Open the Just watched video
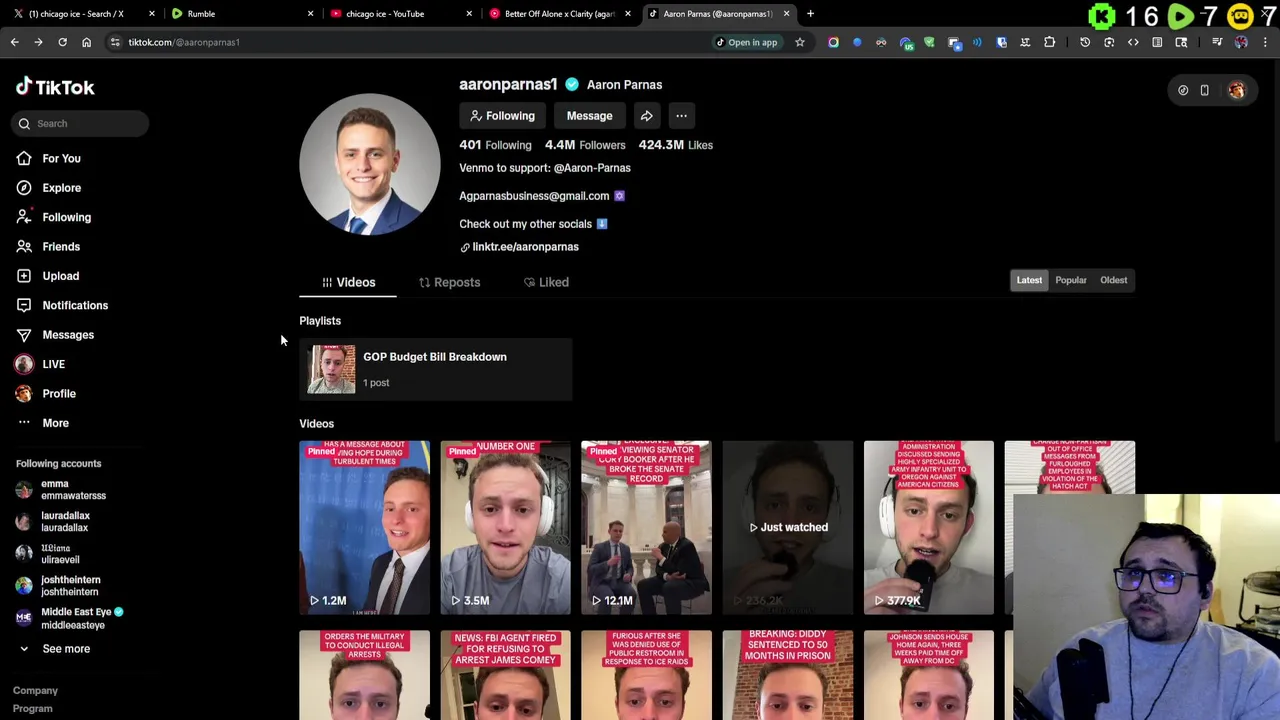The height and width of the screenshot is (720, 1280). (788, 527)
